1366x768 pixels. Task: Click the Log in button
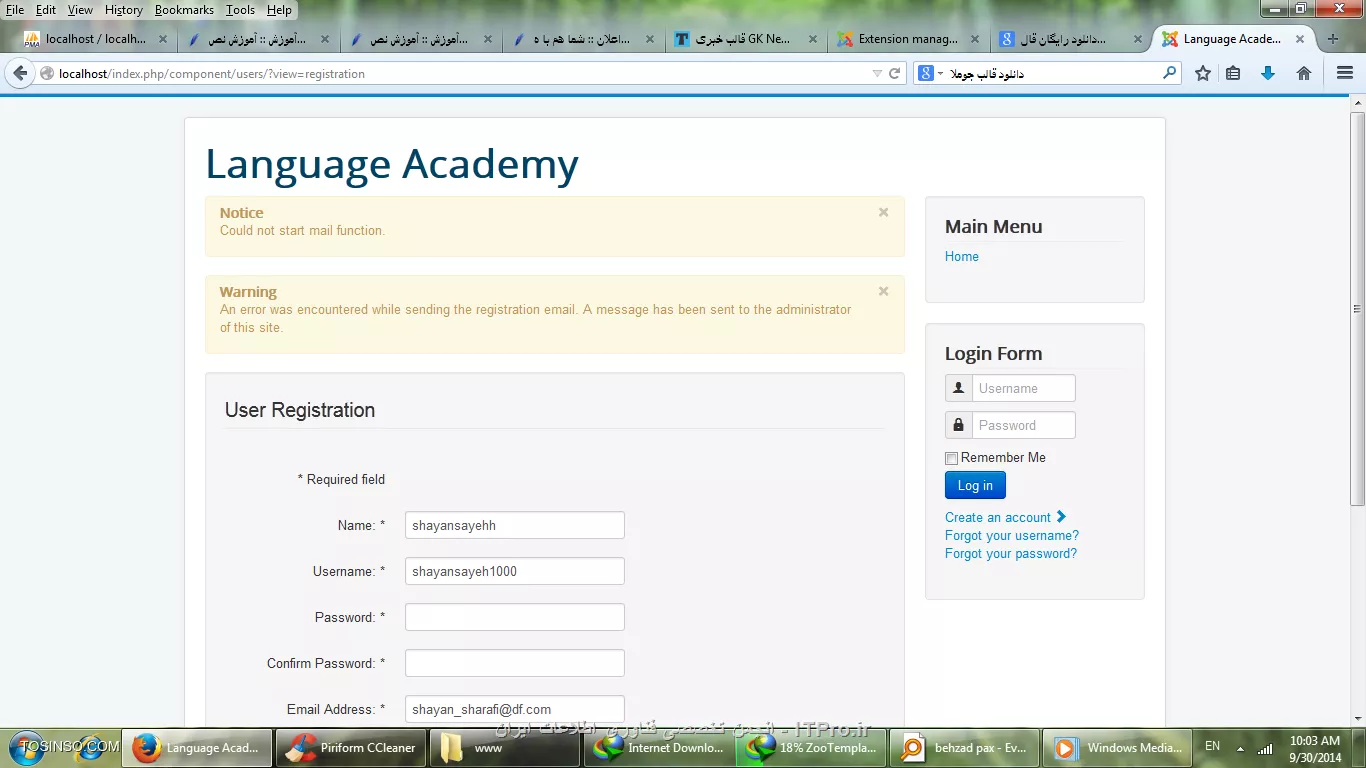coord(975,486)
